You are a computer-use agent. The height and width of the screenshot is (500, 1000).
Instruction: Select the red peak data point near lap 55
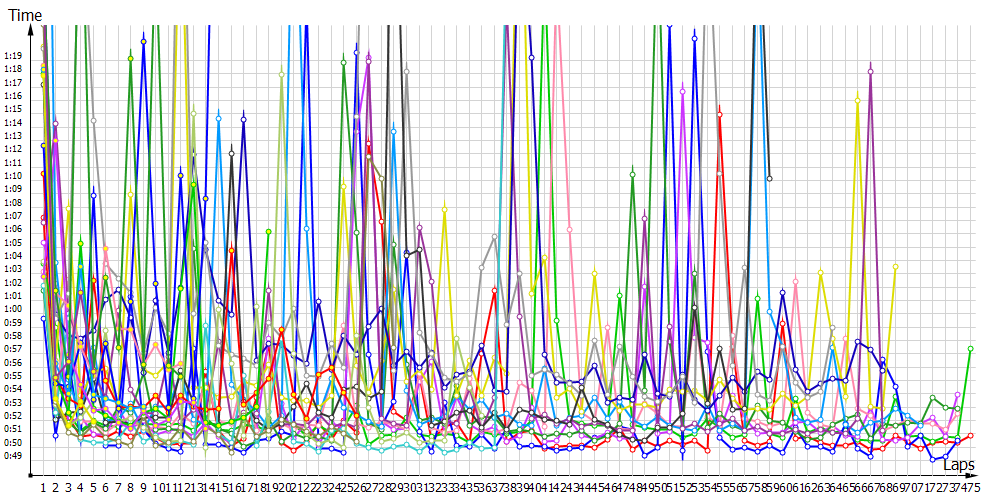[x=720, y=114]
